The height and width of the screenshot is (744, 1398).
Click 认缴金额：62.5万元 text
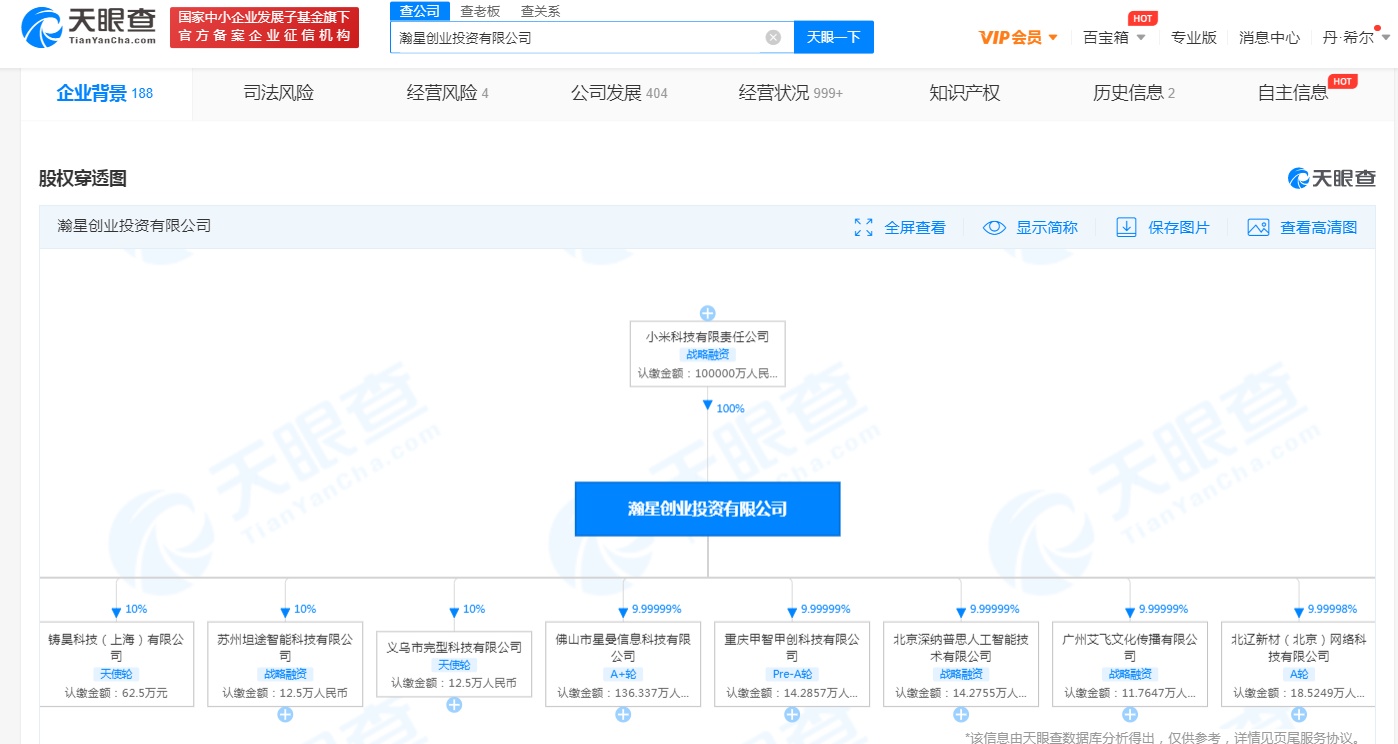(x=116, y=692)
